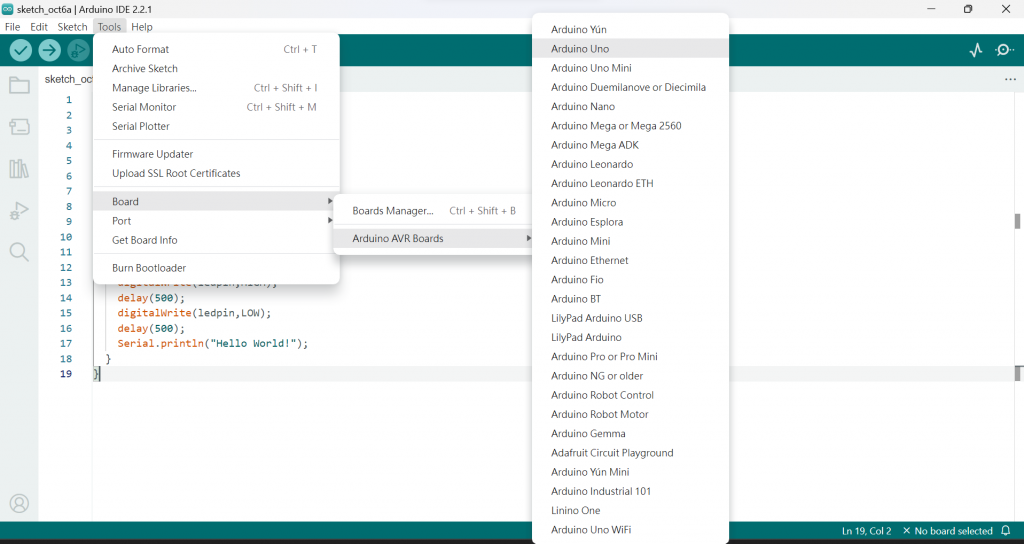
Task: Expand the Arduino AVR Boards submenu
Action: (434, 238)
